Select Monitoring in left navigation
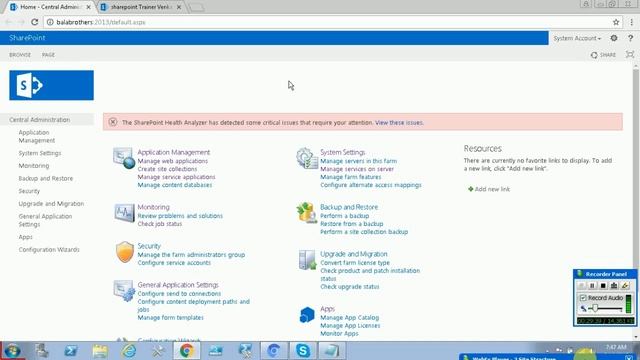 (34, 166)
